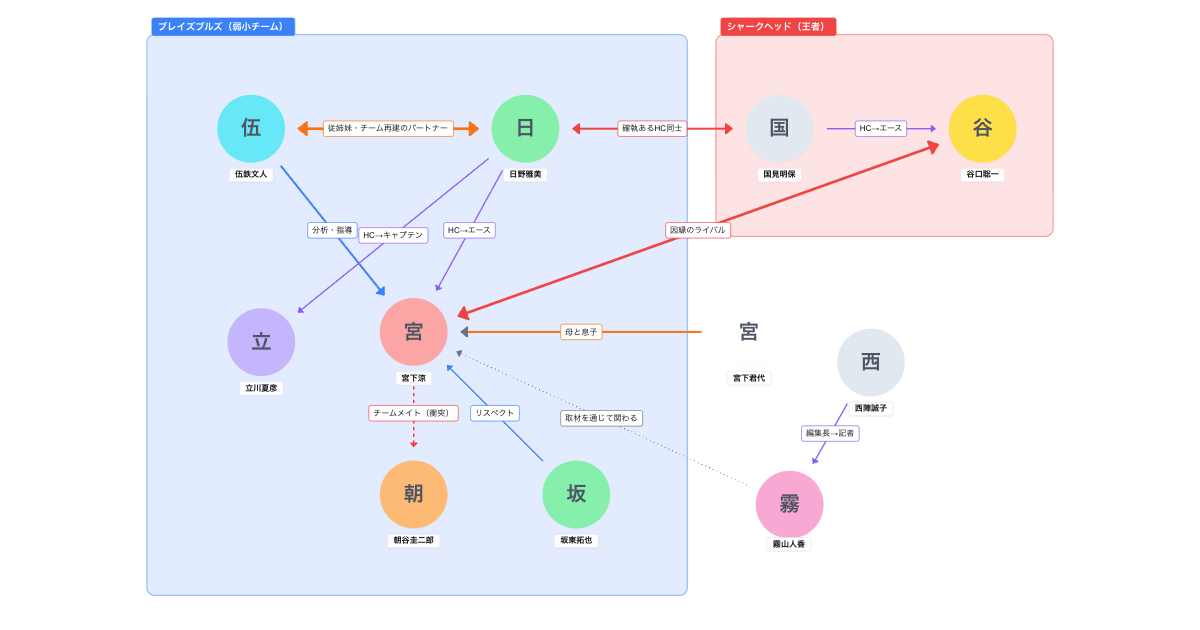Screen dimensions: 1200x630
Task: Select the 編集長→記者 edge label
Action: 830,433
